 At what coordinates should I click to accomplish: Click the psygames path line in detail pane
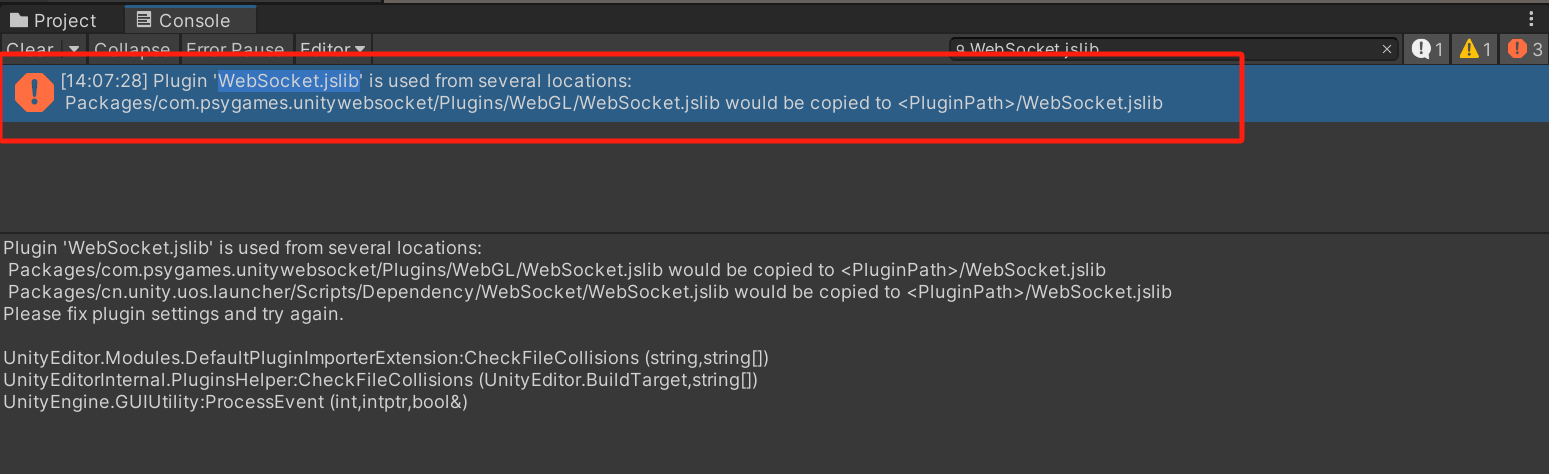556,270
